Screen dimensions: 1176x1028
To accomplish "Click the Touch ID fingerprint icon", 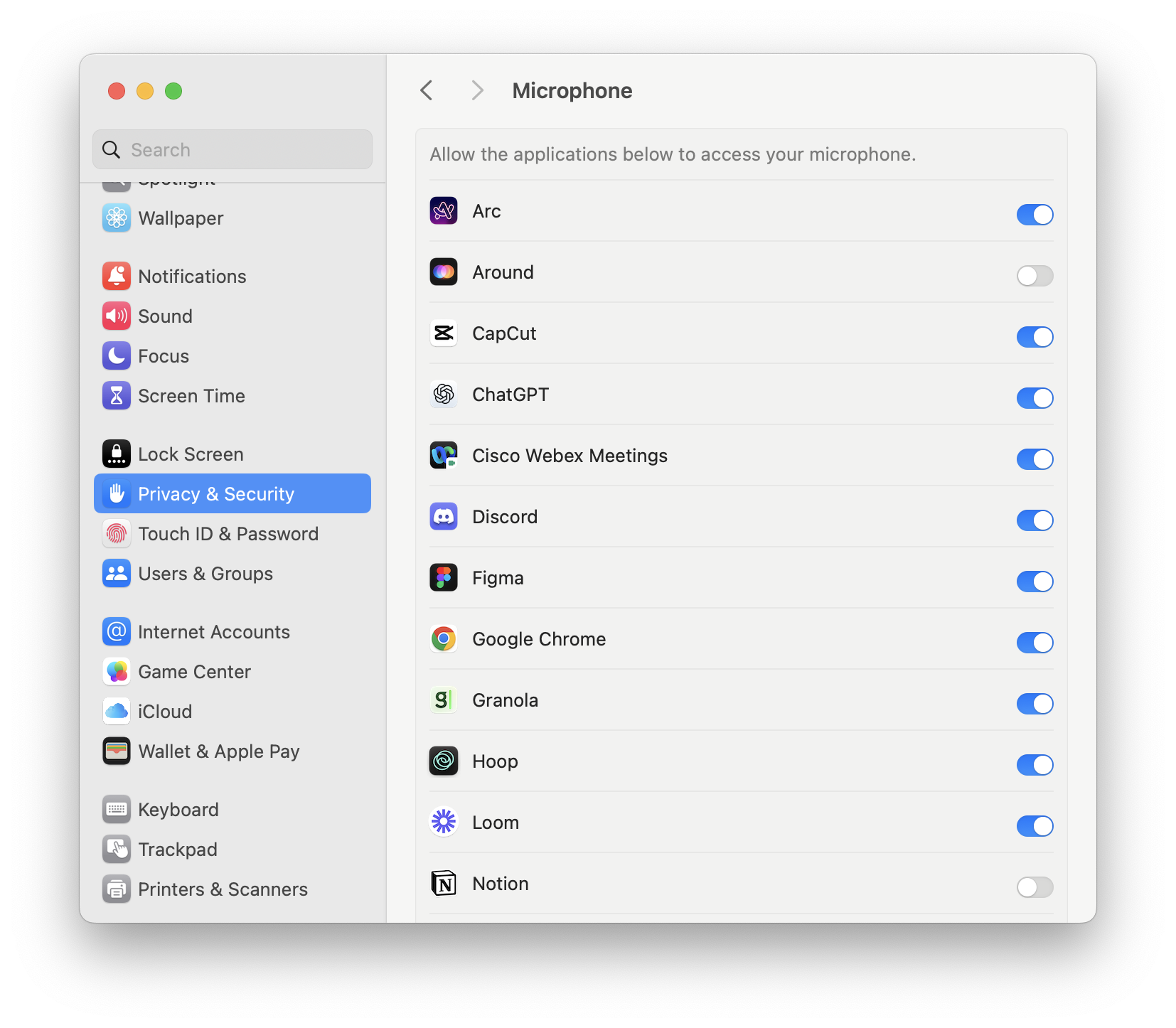I will point(117,534).
